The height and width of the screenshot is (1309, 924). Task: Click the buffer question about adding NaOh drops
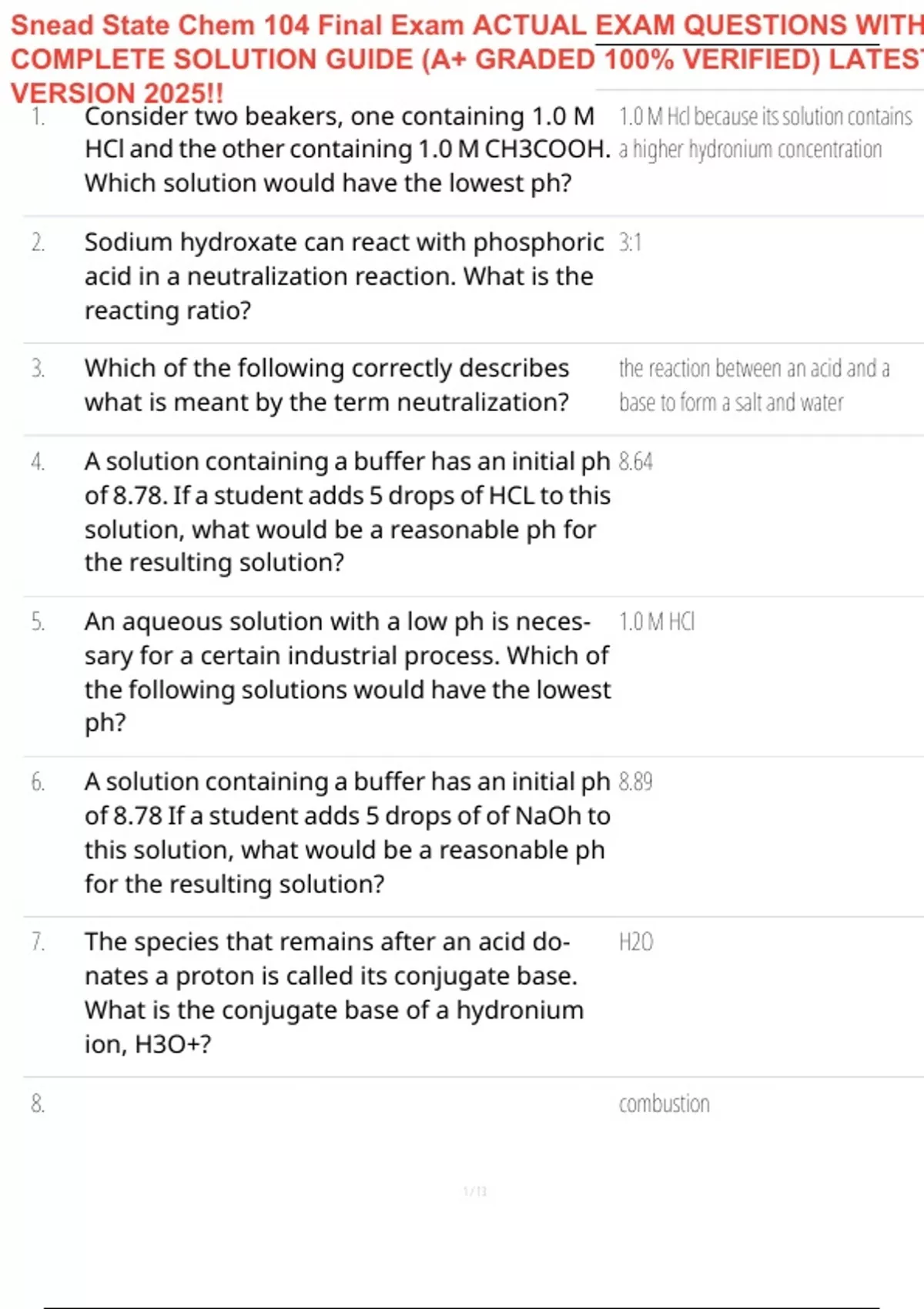tap(346, 832)
